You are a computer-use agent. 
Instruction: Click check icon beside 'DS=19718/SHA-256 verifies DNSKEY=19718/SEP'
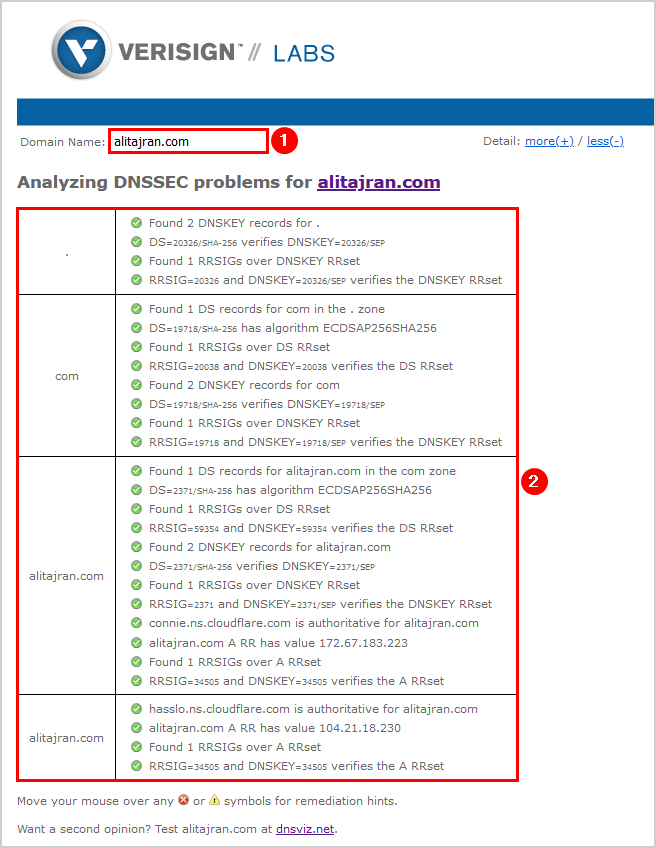click(137, 403)
